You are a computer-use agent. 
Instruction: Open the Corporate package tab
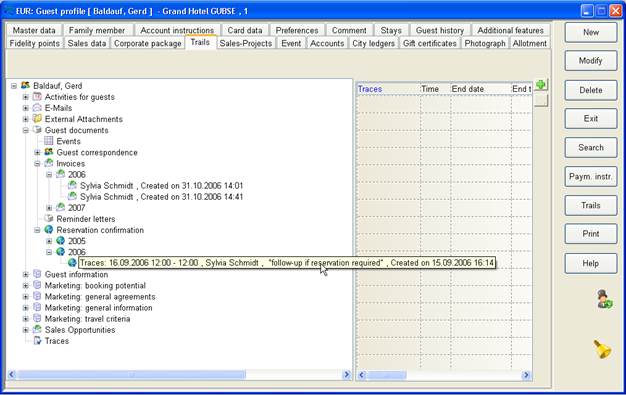pyautogui.click(x=148, y=43)
